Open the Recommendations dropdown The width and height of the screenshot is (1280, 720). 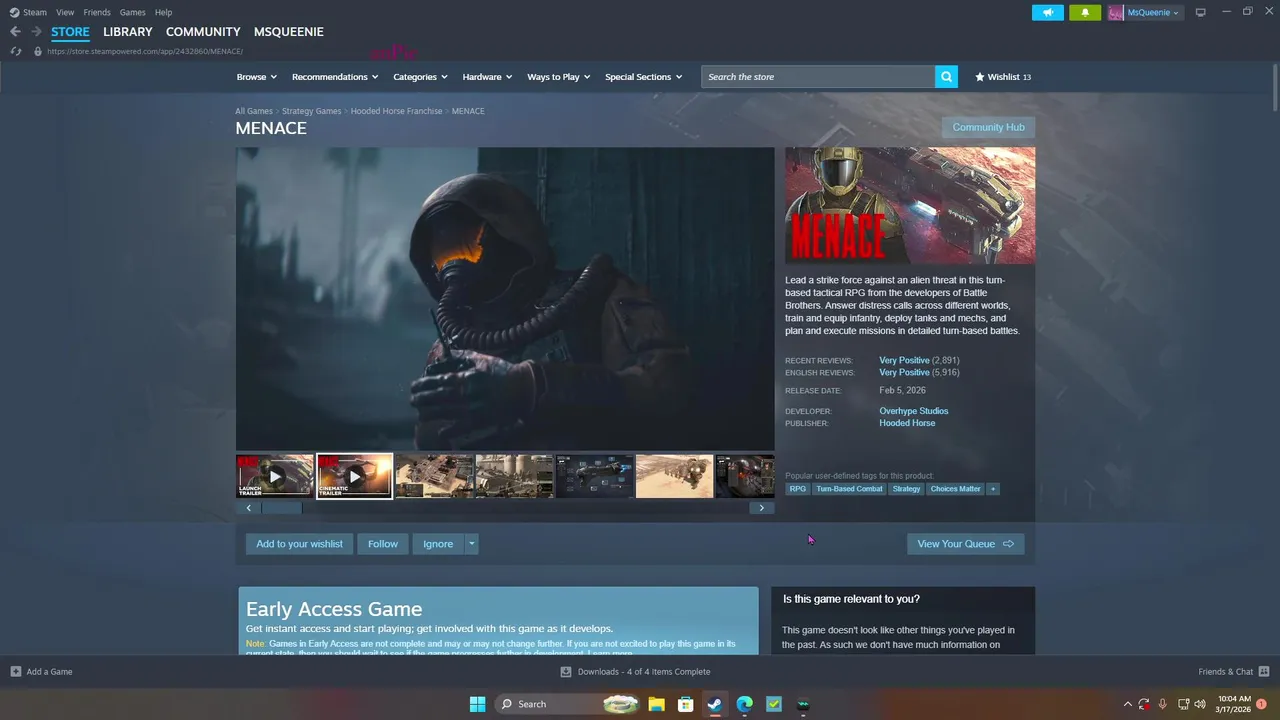[335, 77]
